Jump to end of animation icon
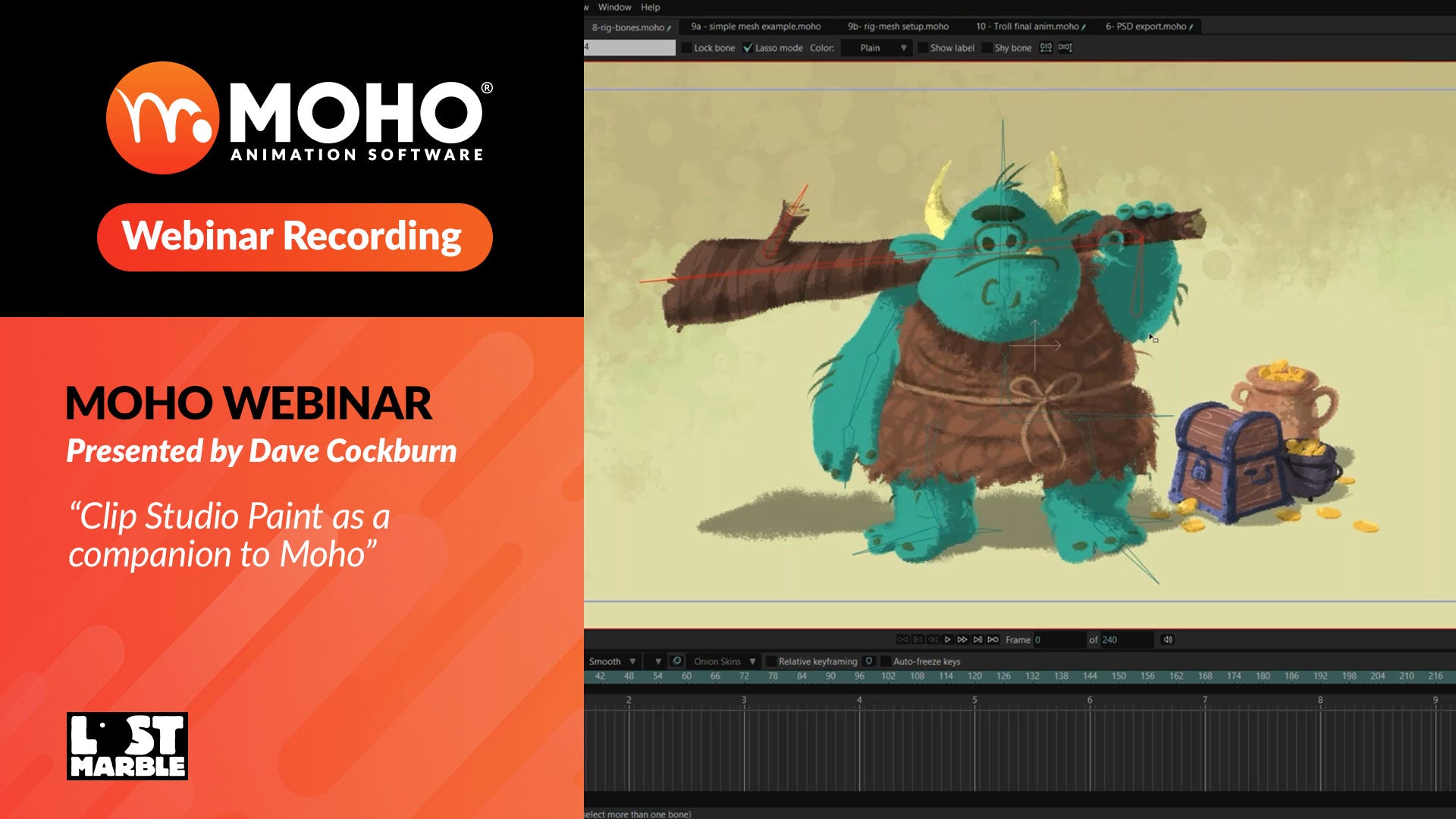 977,639
